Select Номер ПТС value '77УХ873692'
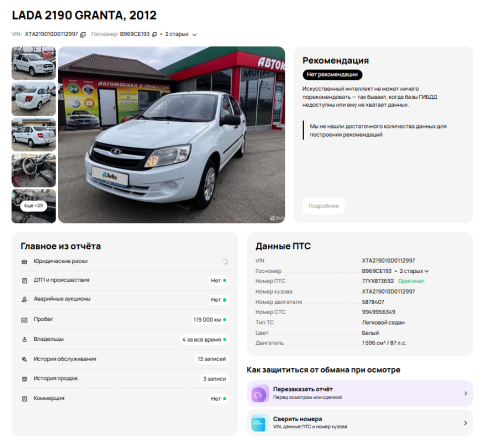 378,281
